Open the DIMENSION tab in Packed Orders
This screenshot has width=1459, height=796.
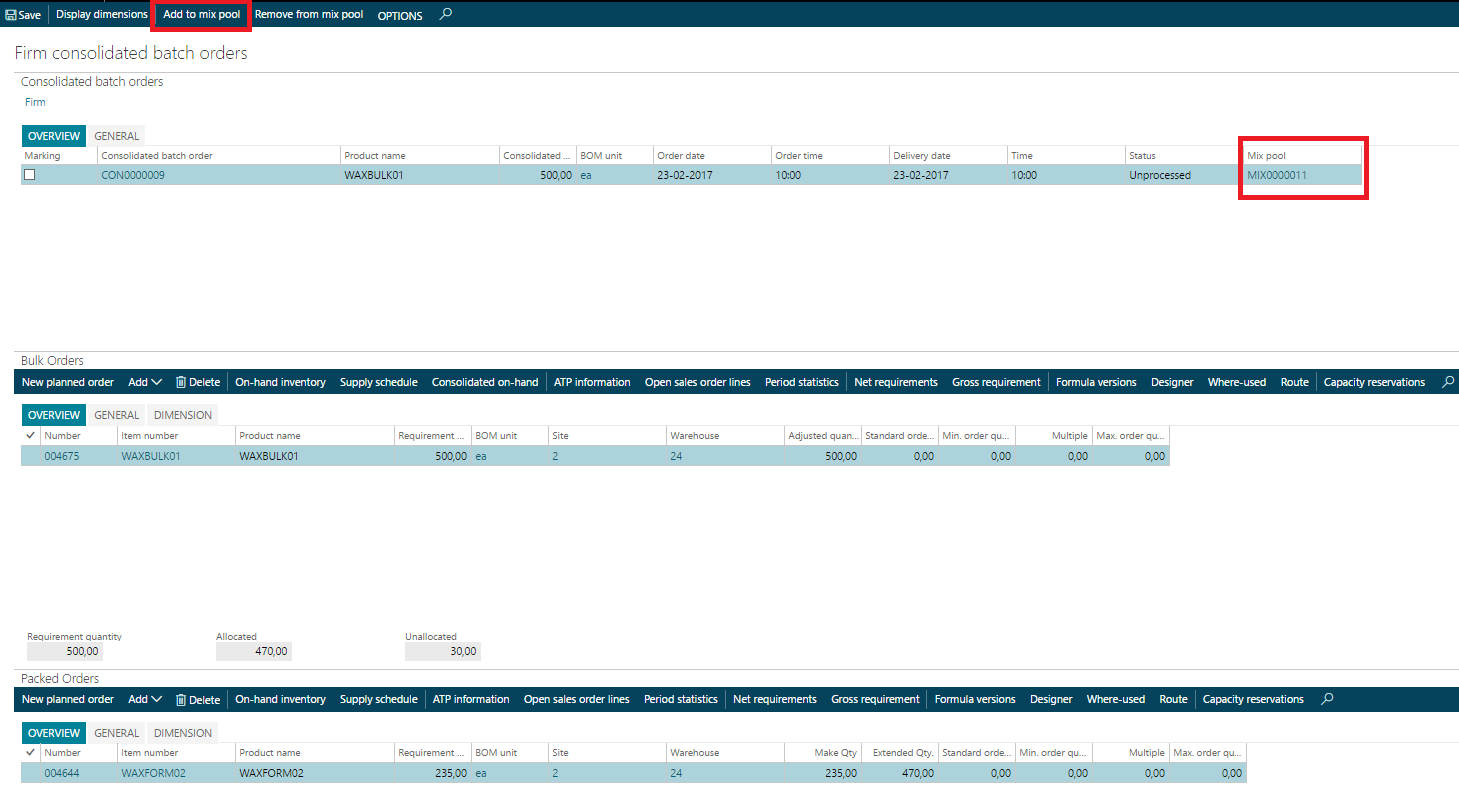pos(182,732)
